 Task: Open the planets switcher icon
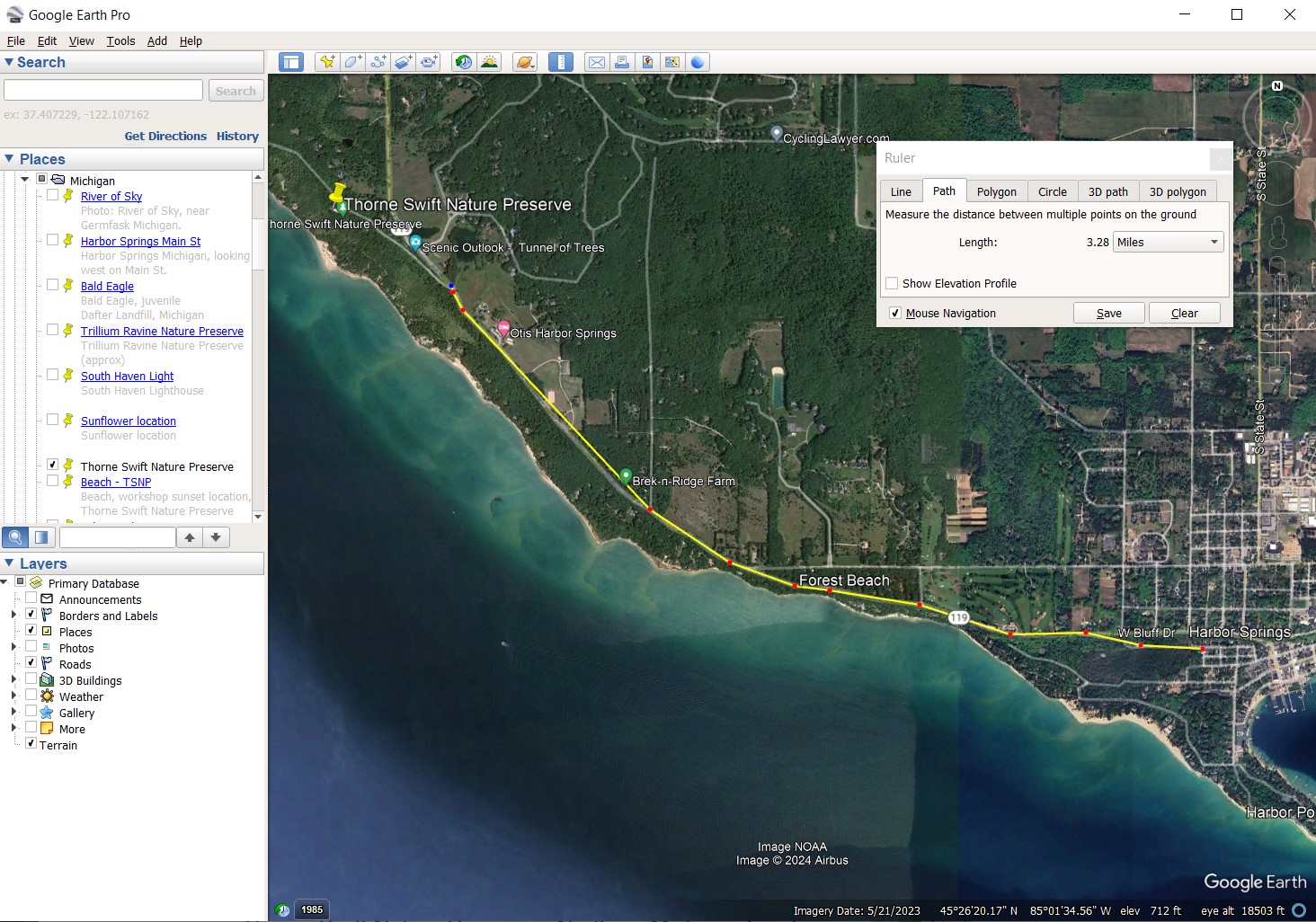525,62
